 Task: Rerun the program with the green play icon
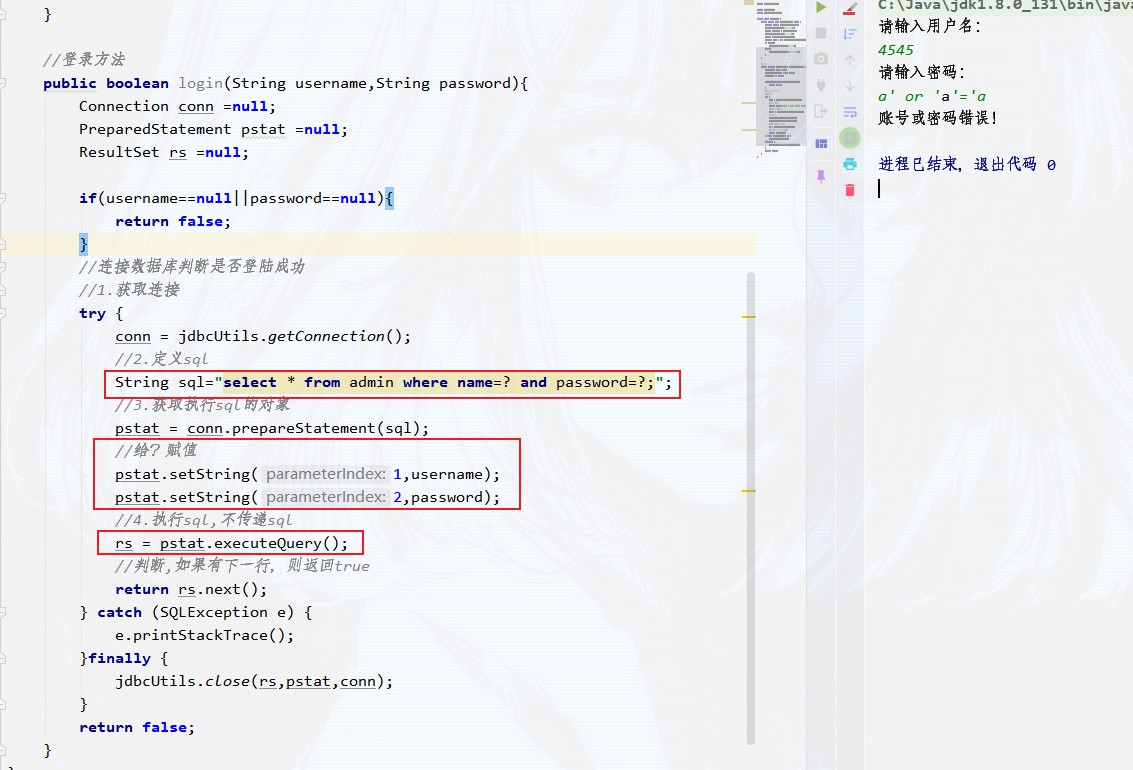pyautogui.click(x=821, y=8)
